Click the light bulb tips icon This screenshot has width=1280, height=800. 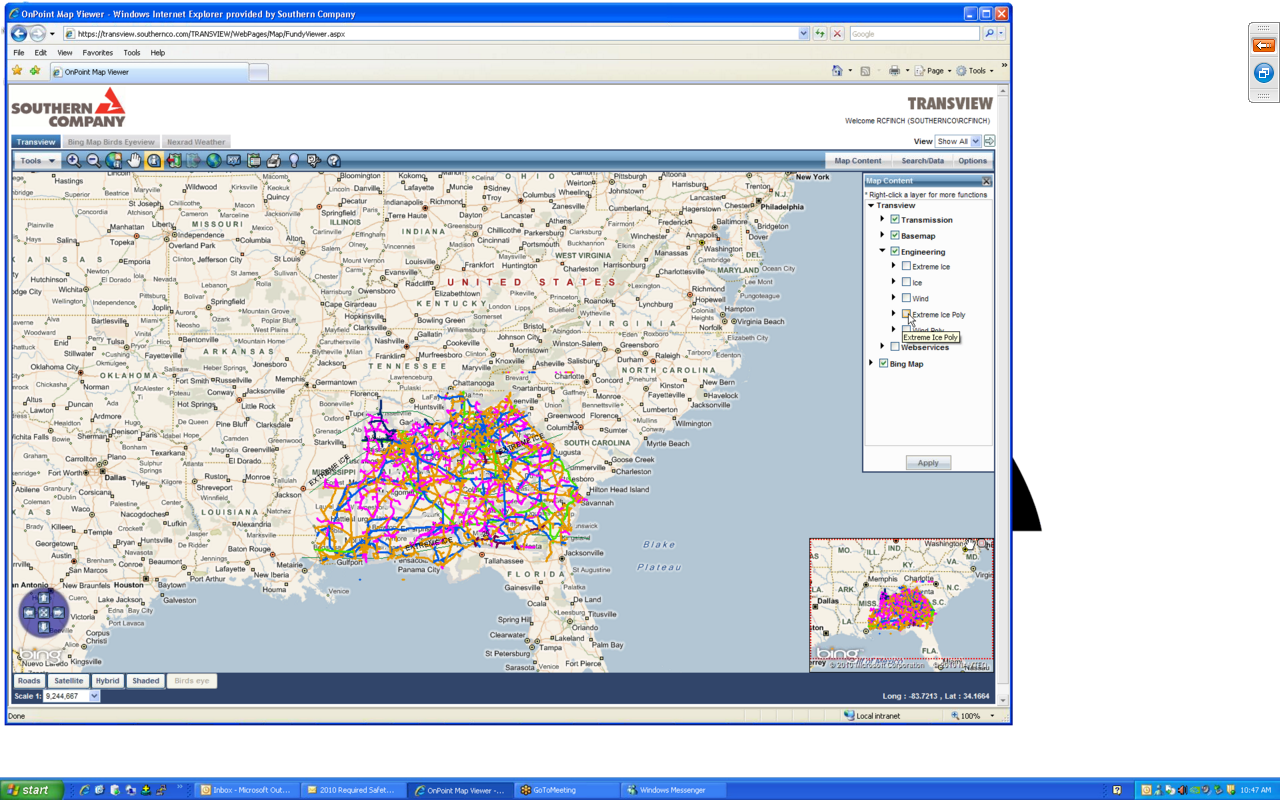[294, 160]
